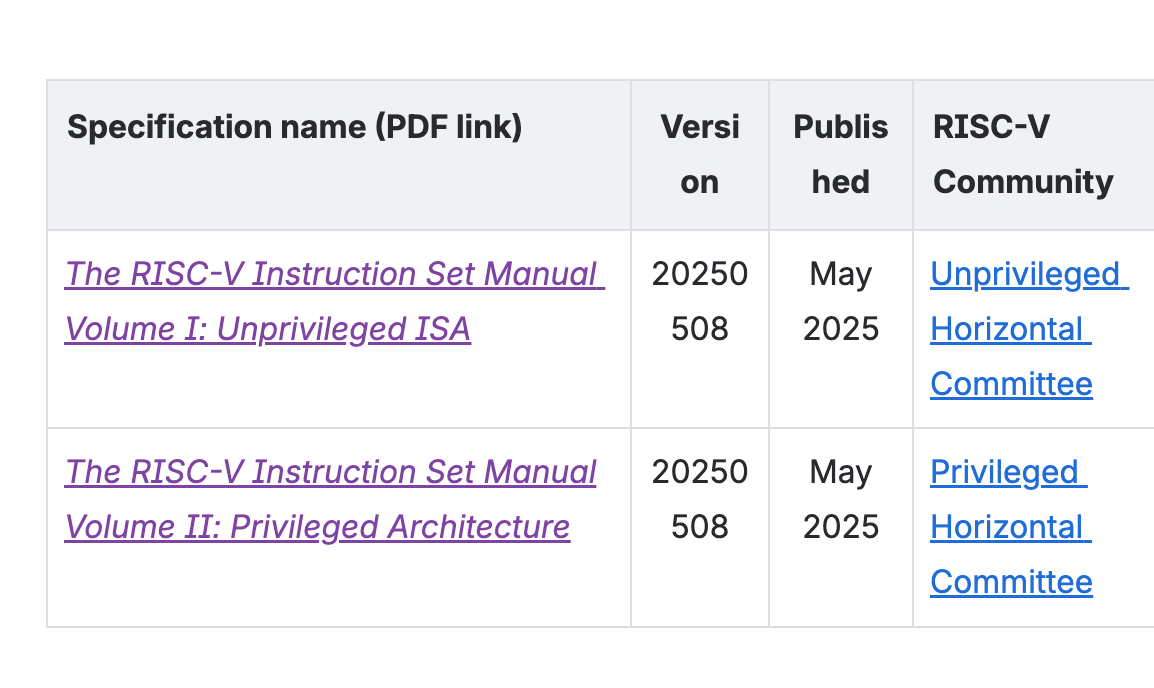Click "Horizontal" in the Privileged committee link
Image resolution: width=1154 pixels, height=688 pixels.
[1006, 527]
